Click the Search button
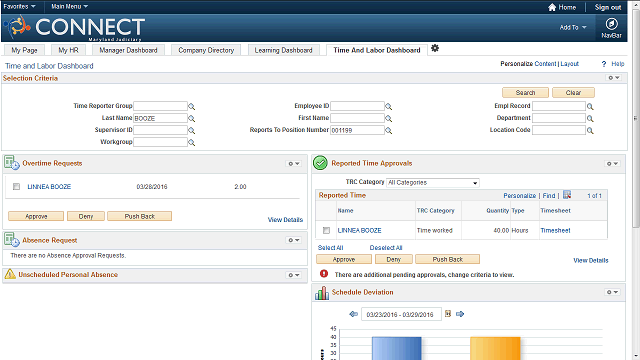 point(525,93)
